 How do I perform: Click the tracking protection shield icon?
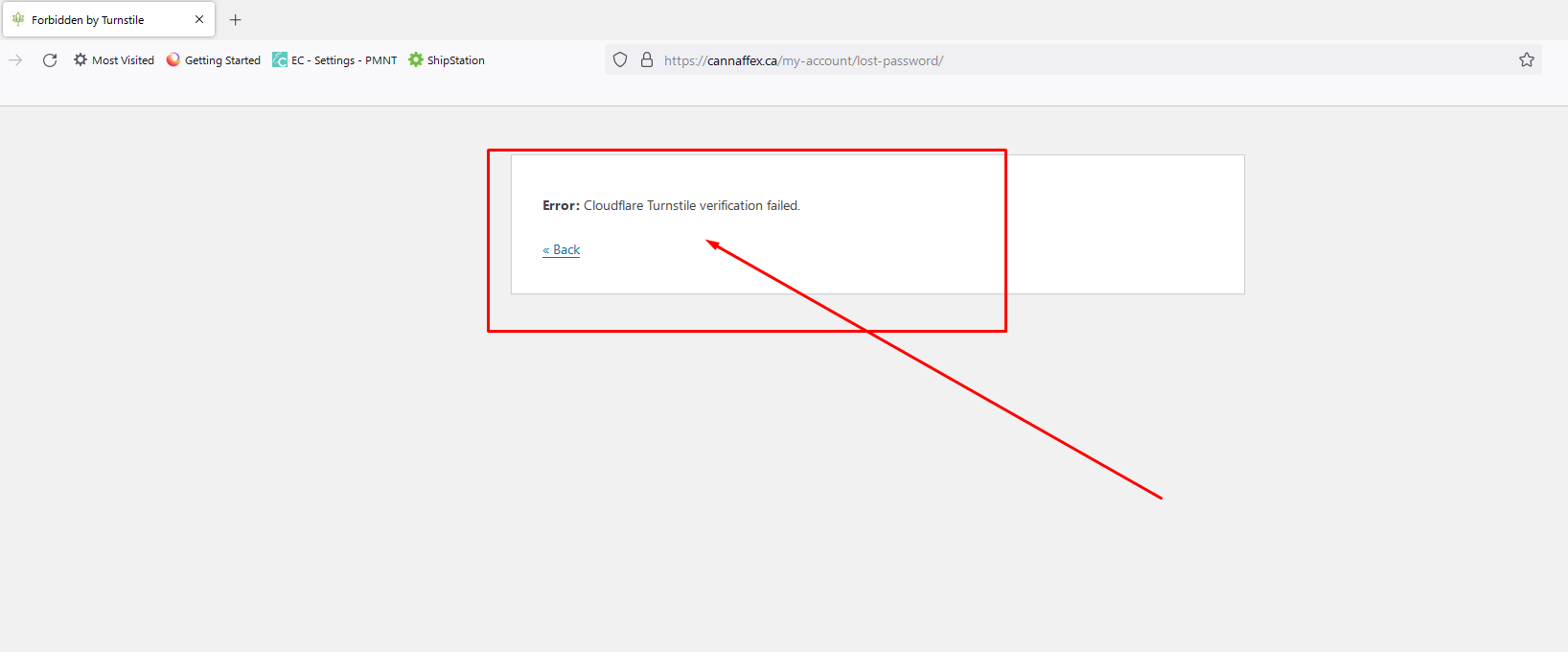(620, 59)
